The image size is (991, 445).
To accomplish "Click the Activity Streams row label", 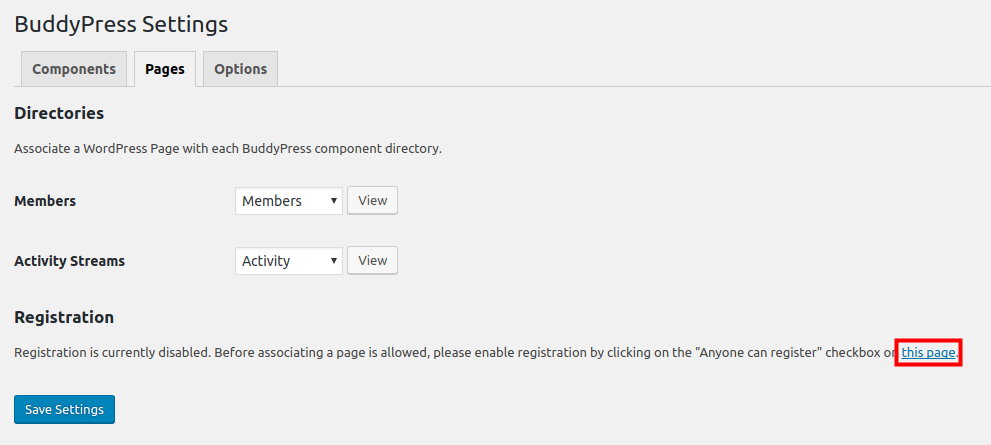I will [70, 261].
